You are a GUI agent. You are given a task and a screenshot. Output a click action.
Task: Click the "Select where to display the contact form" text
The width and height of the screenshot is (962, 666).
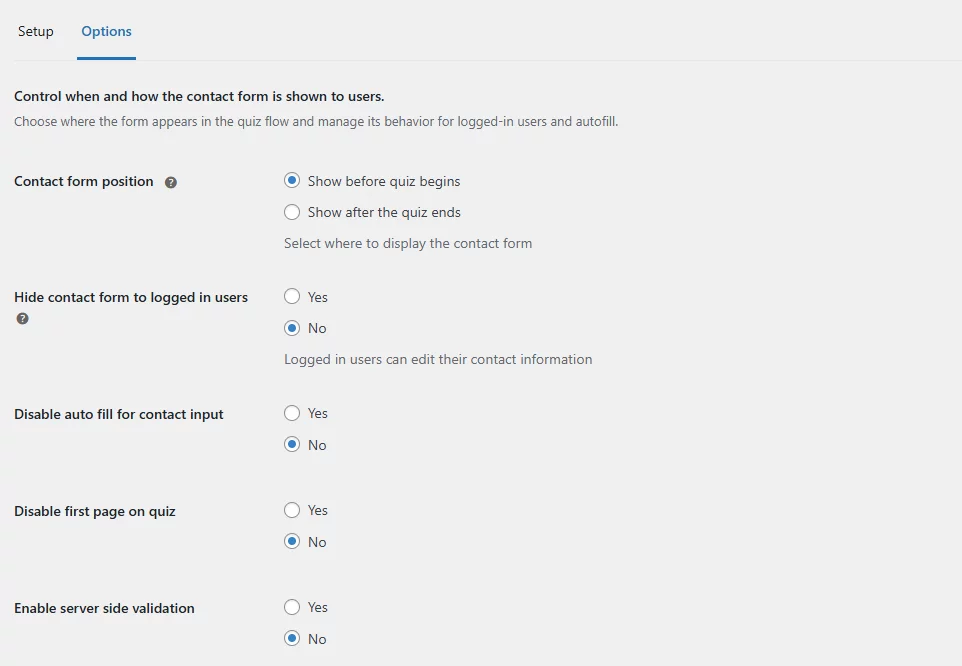(408, 242)
